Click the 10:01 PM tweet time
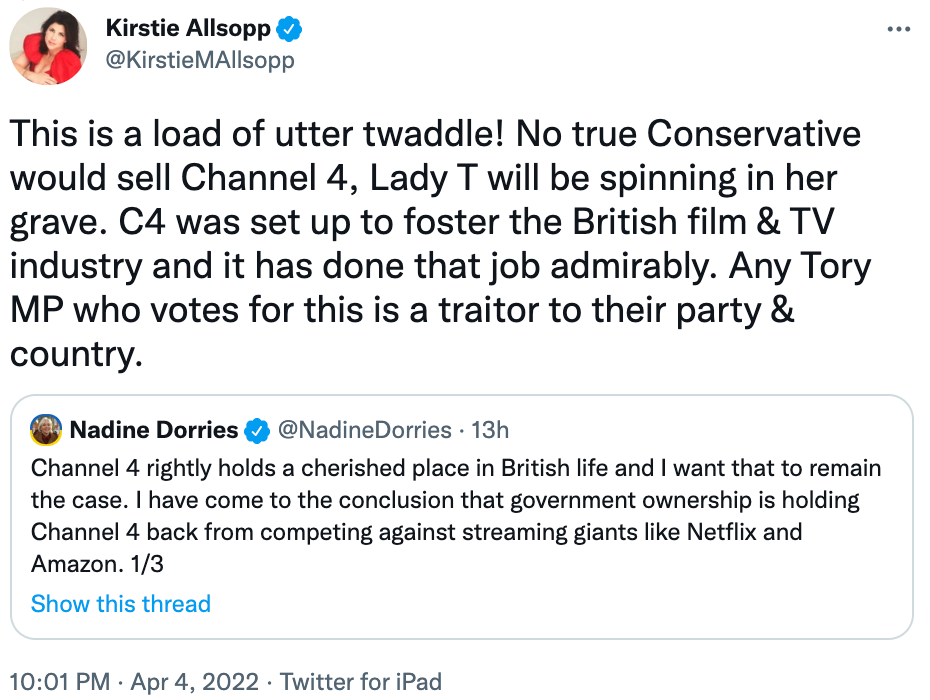Image resolution: width=930 pixels, height=700 pixels. 60,682
